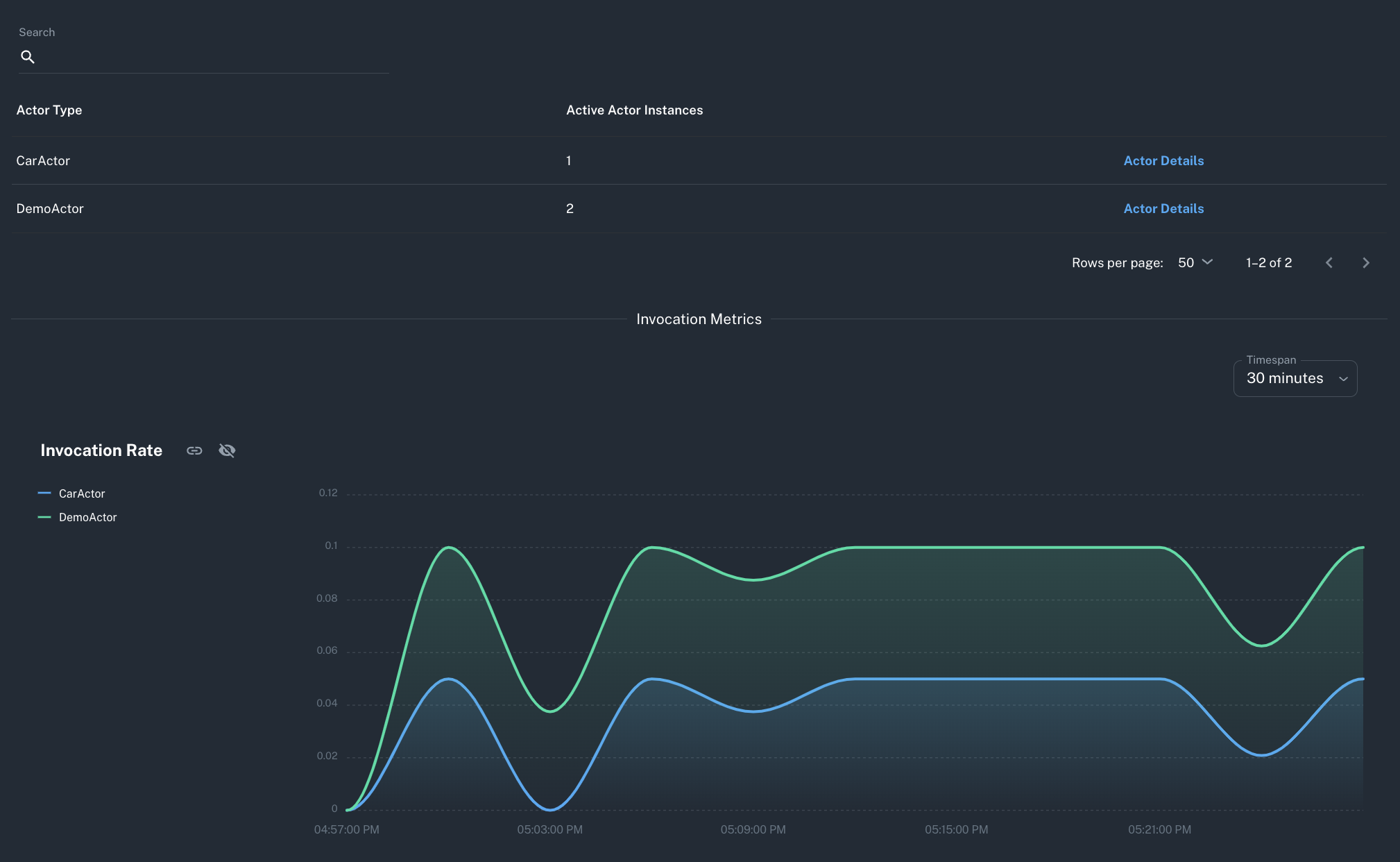Screen dimensions: 1400x862
Task: Click the CarActor instance count 1
Action: click(x=569, y=160)
